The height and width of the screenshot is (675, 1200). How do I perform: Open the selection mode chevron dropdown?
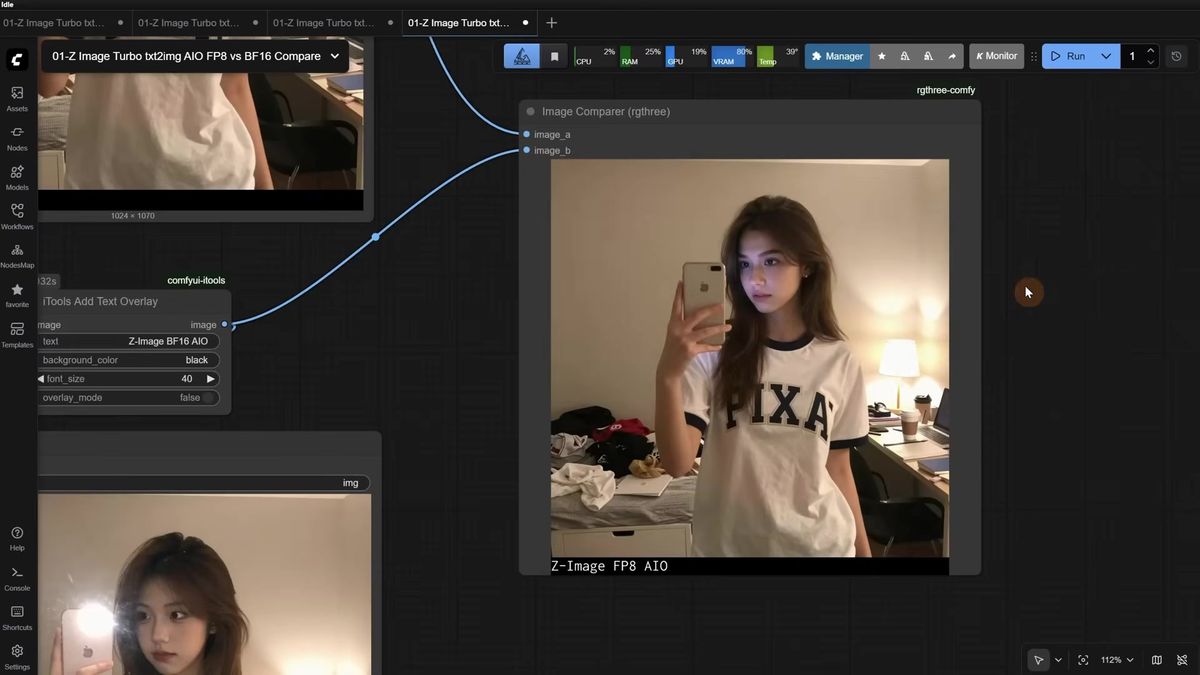pyautogui.click(x=1058, y=660)
